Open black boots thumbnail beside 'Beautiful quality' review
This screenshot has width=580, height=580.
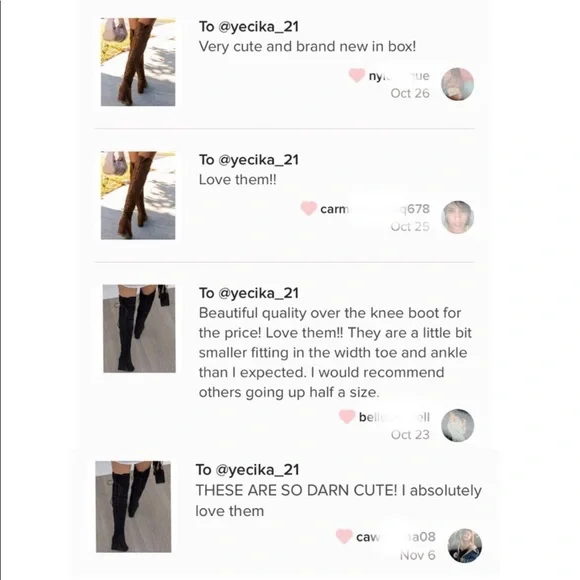click(x=139, y=328)
